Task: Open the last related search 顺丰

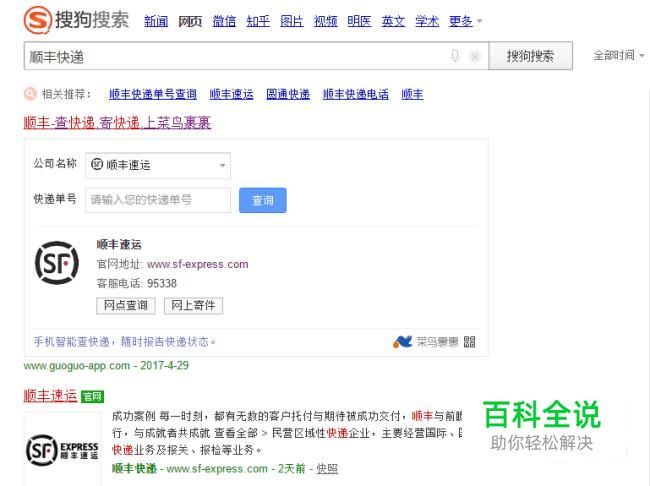Action: (412, 95)
